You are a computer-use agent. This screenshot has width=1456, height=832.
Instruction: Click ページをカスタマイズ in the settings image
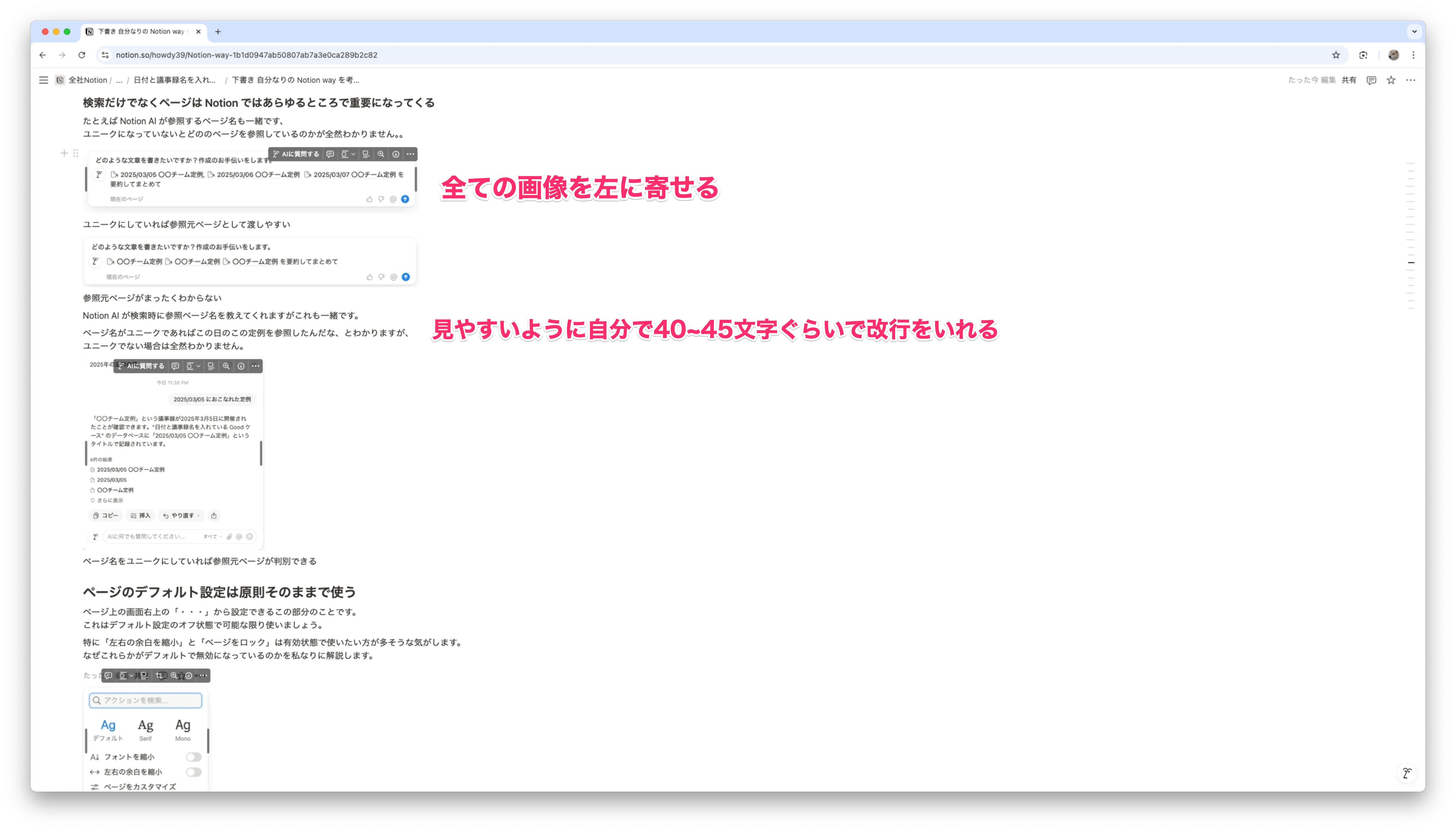tap(133, 787)
